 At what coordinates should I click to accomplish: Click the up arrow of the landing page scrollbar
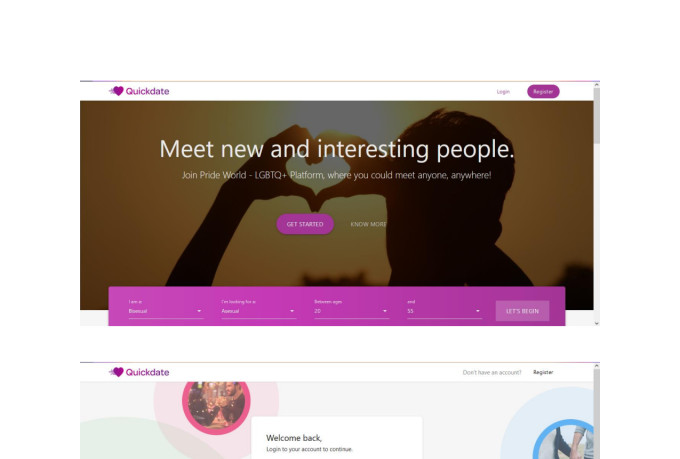597,85
